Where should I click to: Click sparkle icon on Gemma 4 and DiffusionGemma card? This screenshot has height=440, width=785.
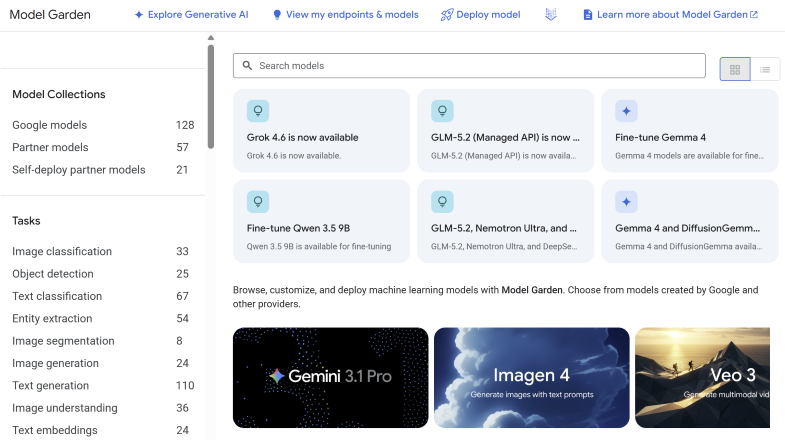(626, 201)
